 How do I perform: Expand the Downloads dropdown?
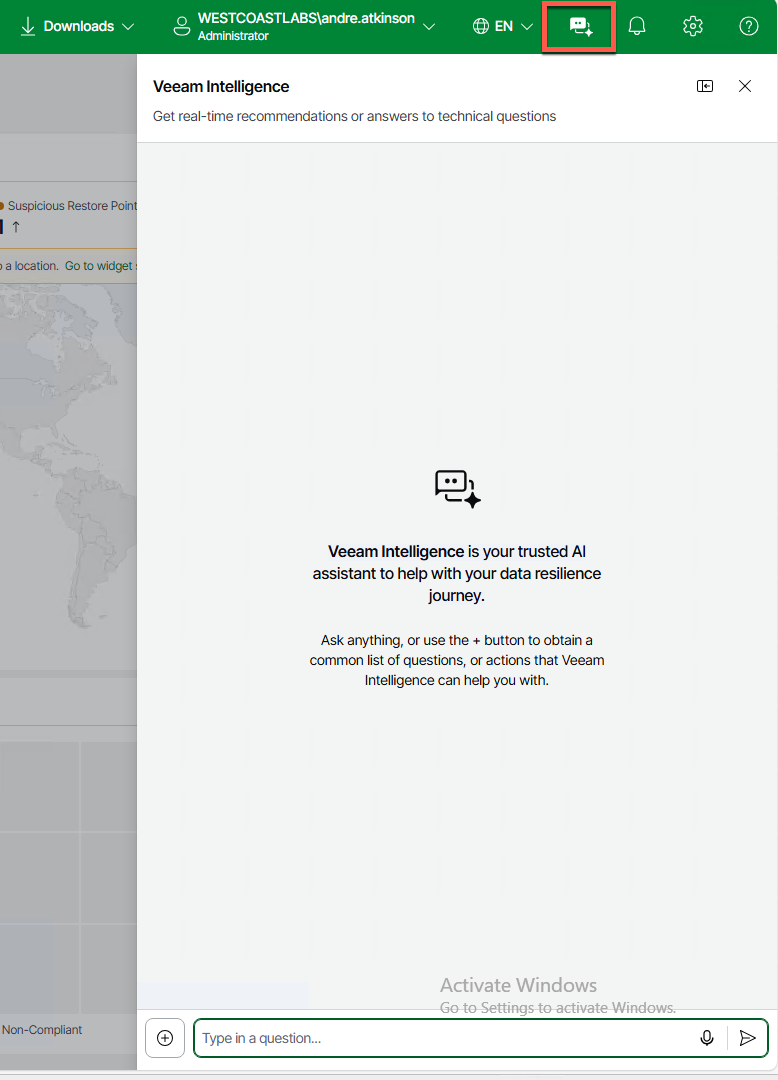[78, 27]
